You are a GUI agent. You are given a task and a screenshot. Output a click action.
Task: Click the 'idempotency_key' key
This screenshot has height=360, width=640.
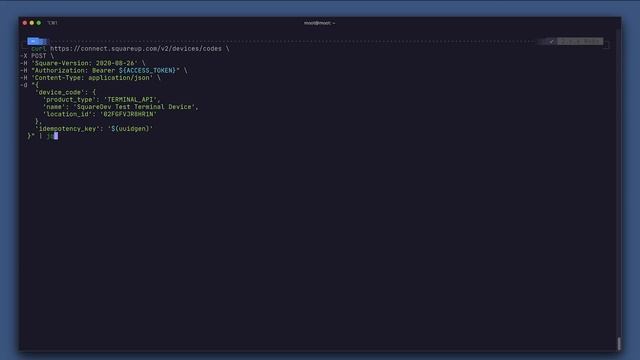67,129
